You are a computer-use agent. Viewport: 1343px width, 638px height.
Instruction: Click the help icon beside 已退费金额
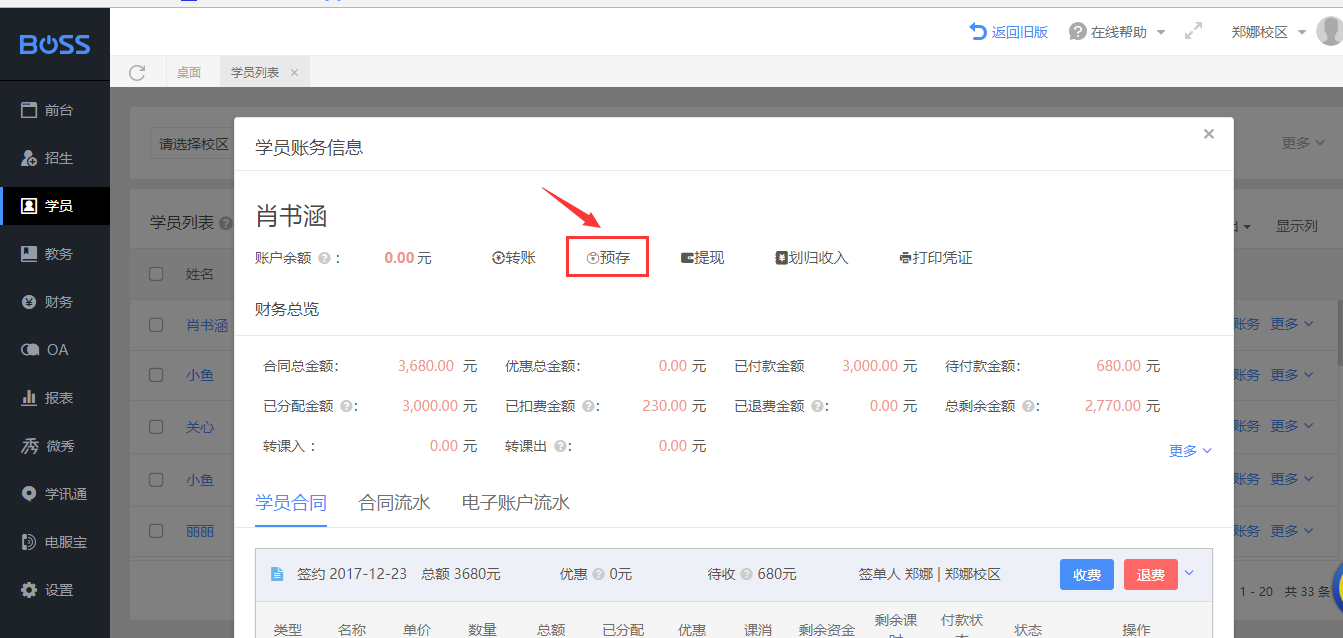pos(817,406)
